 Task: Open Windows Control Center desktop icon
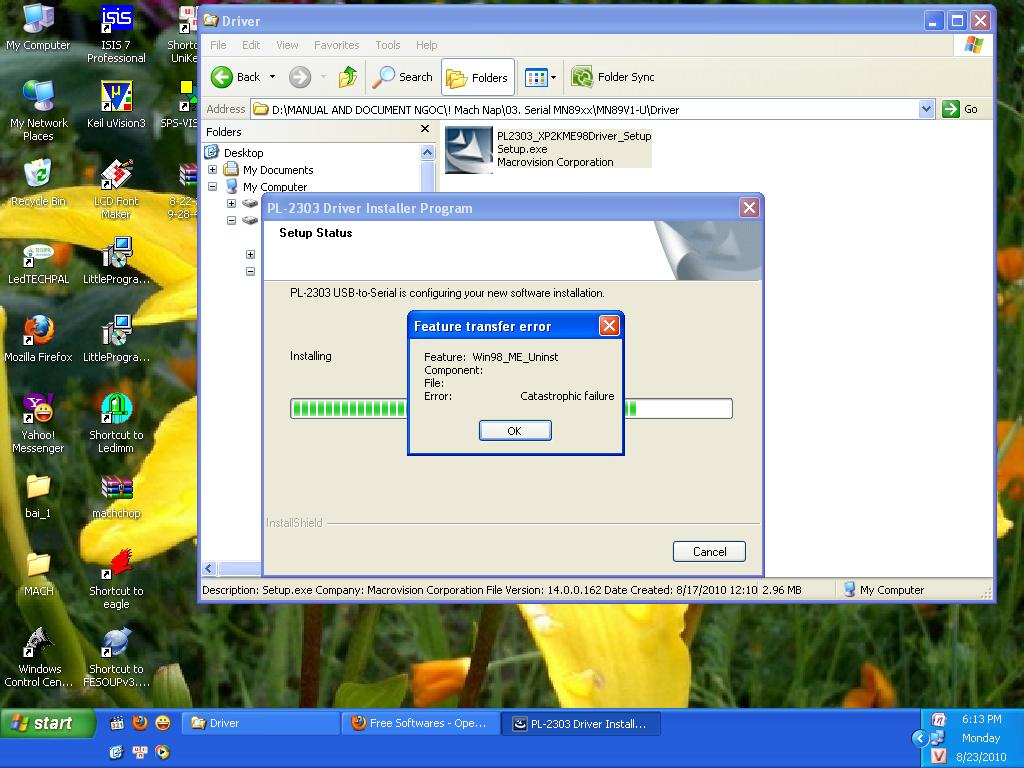(38, 657)
